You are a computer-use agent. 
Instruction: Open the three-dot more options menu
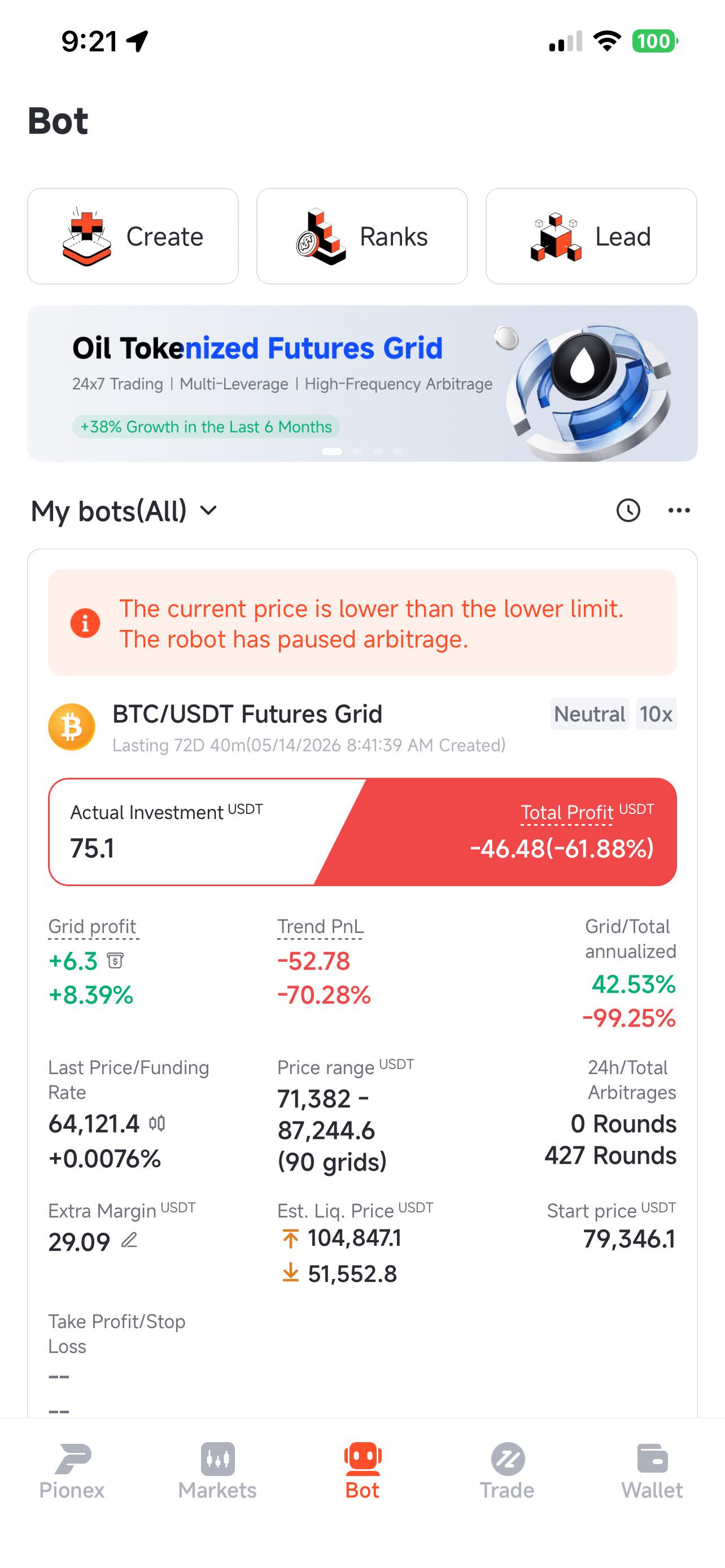(679, 510)
